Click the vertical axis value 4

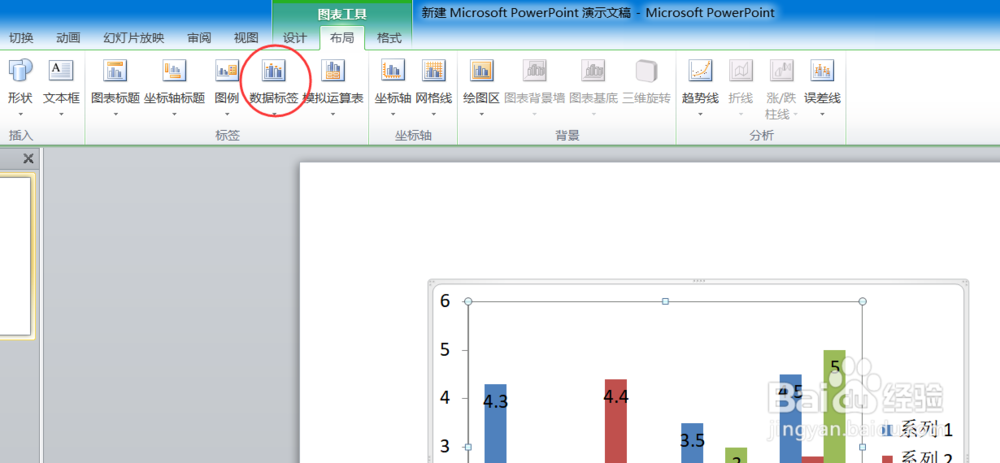click(446, 398)
